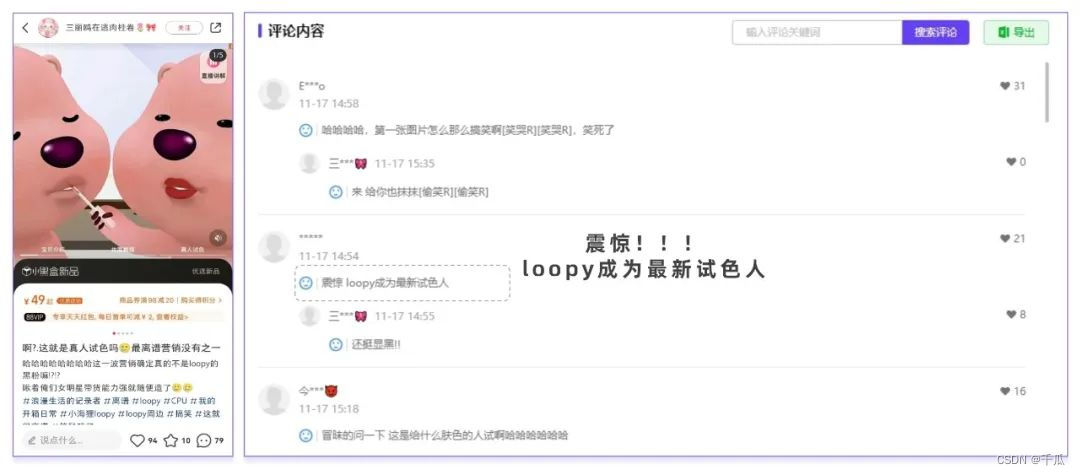Click the author avatar in phone header
Viewport: 1080px width, 475px height.
tap(48, 28)
